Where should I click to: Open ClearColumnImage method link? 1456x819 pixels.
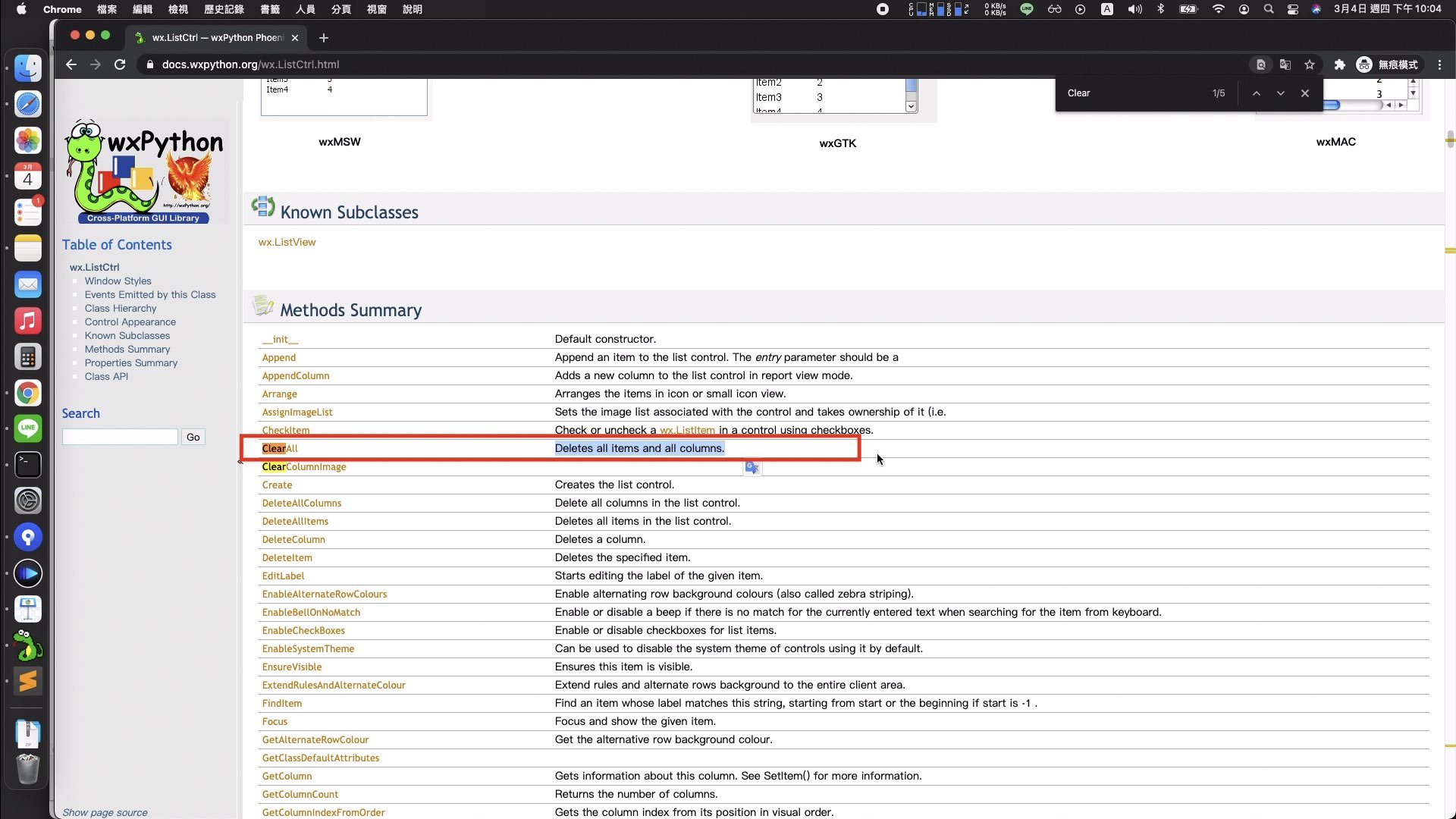click(304, 466)
